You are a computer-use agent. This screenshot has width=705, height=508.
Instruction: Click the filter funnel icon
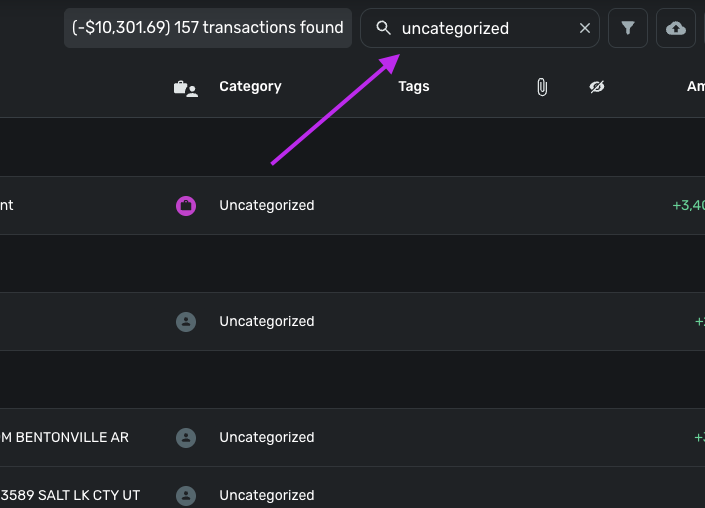[x=628, y=28]
